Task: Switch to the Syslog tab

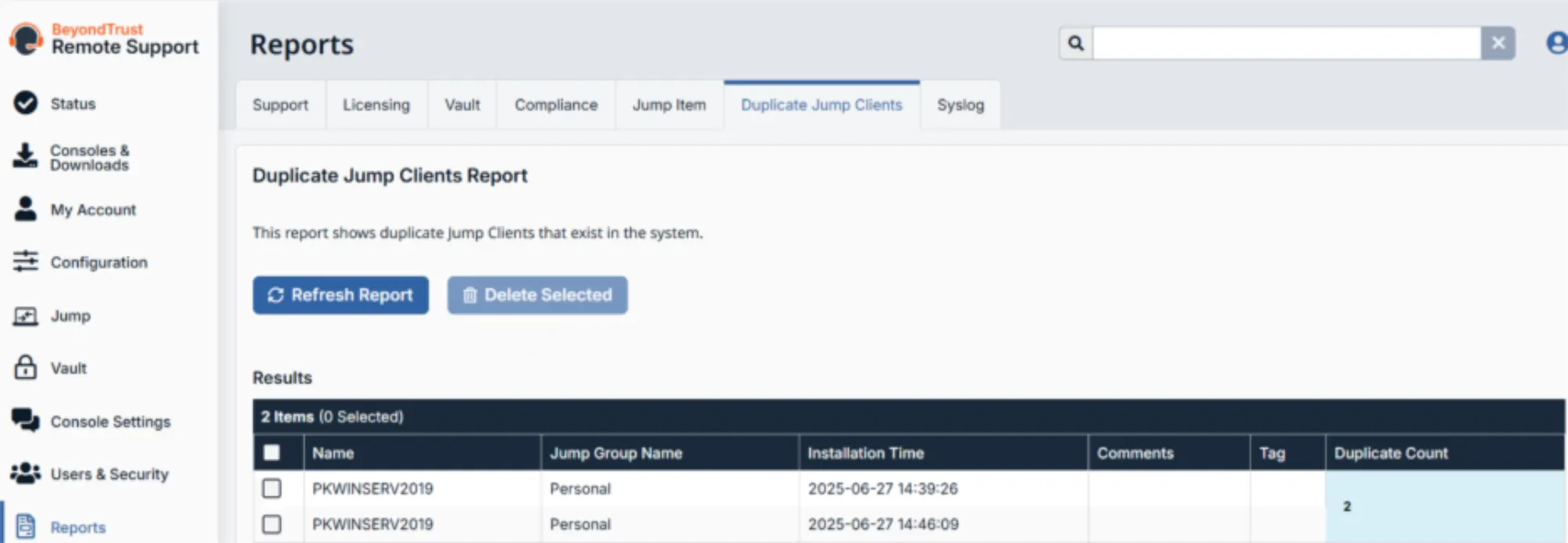Action: pyautogui.click(x=960, y=105)
